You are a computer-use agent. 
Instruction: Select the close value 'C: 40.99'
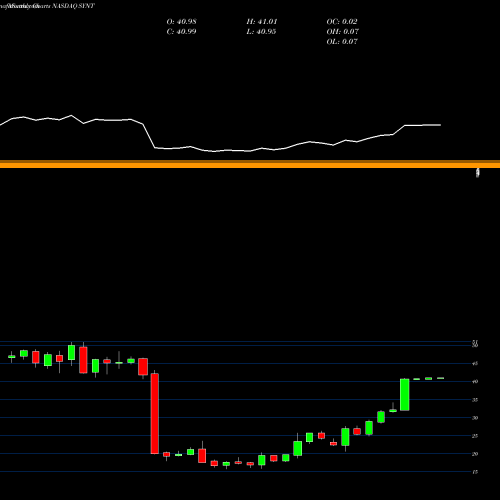181,32
